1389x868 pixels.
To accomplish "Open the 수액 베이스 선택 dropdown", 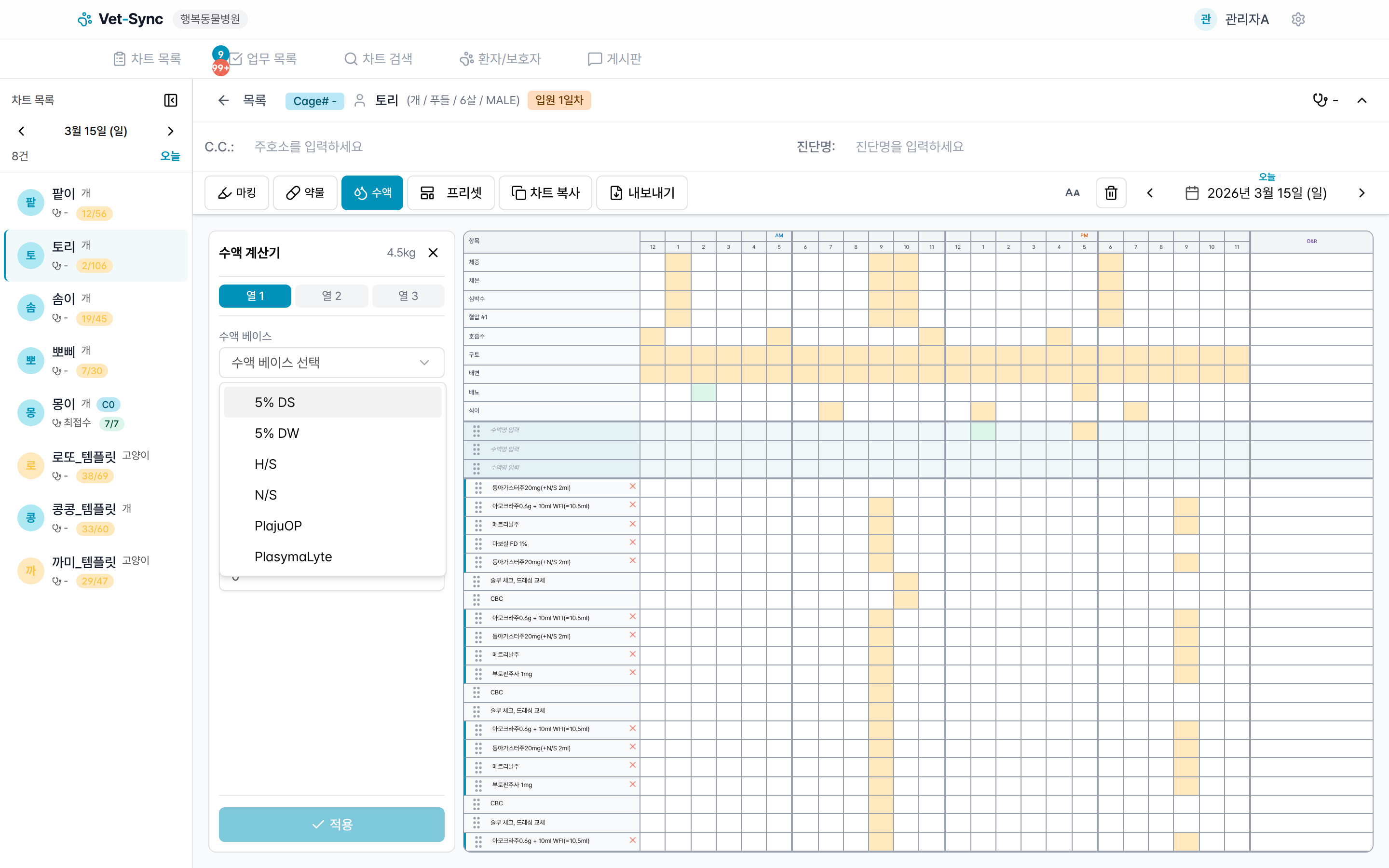I will 331,362.
